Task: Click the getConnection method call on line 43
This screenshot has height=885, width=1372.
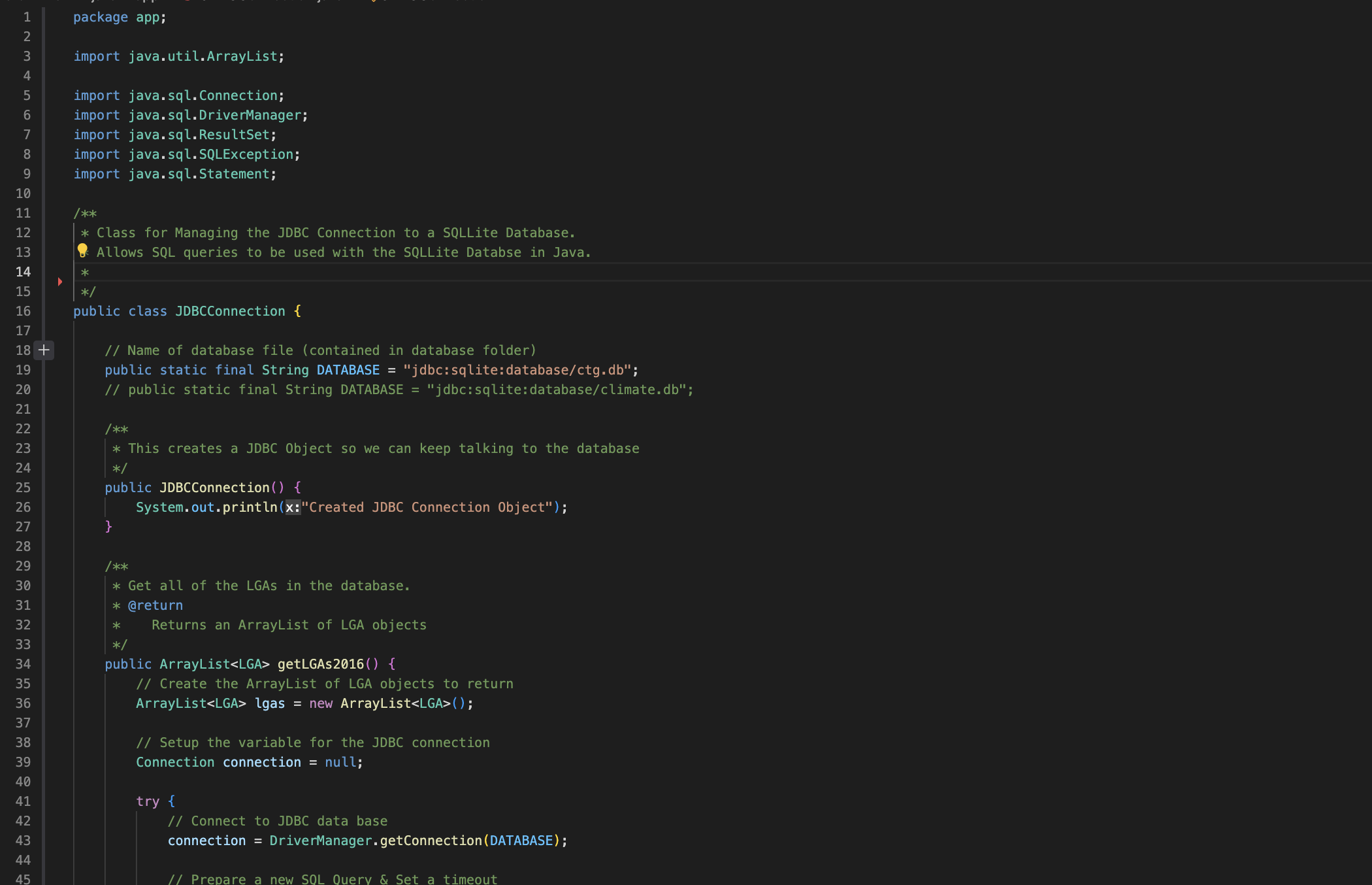Action: pos(431,841)
